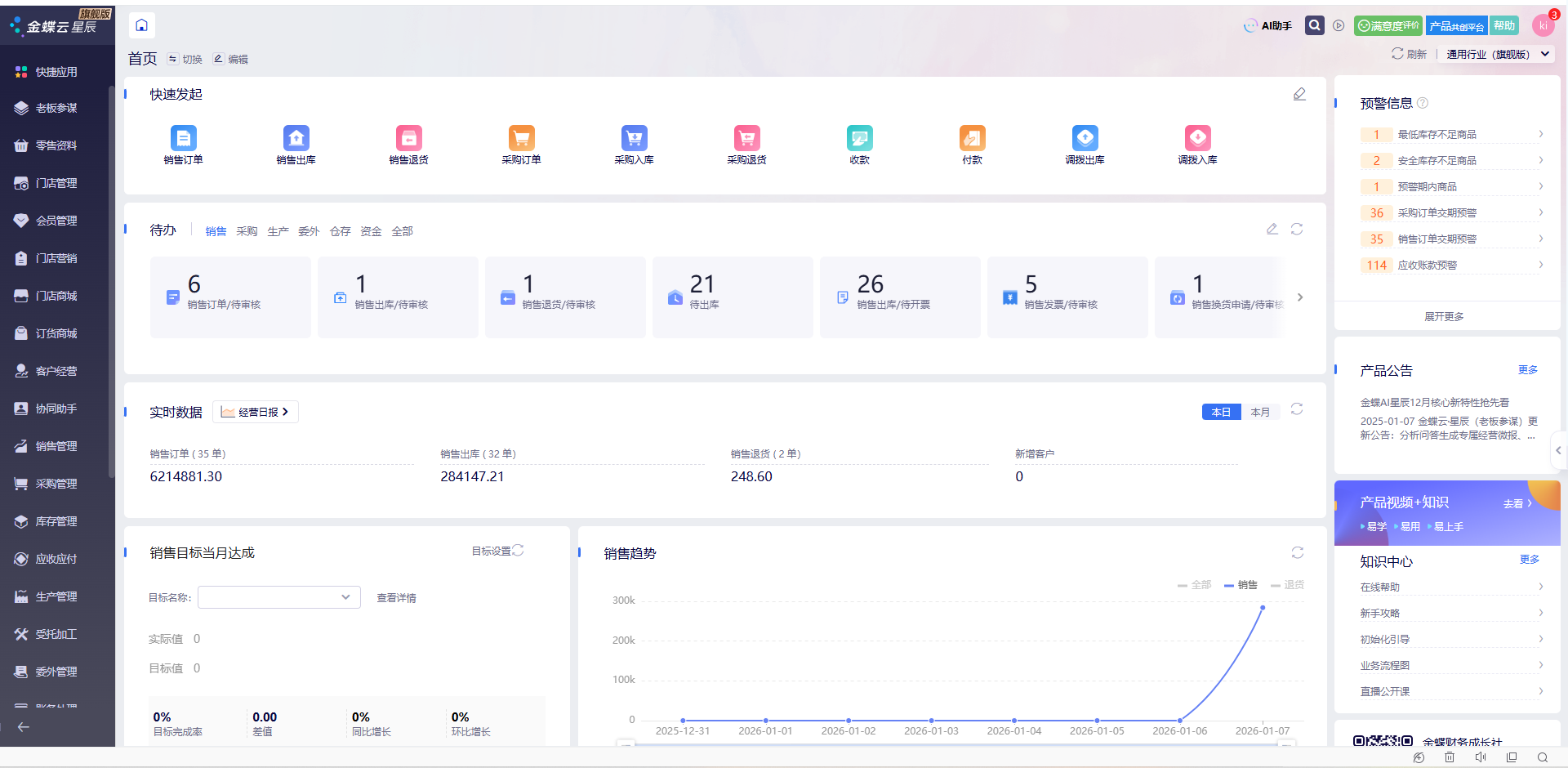The width and height of the screenshot is (1568, 768).
Task: Open the 目标名称 dropdown
Action: 279,597
